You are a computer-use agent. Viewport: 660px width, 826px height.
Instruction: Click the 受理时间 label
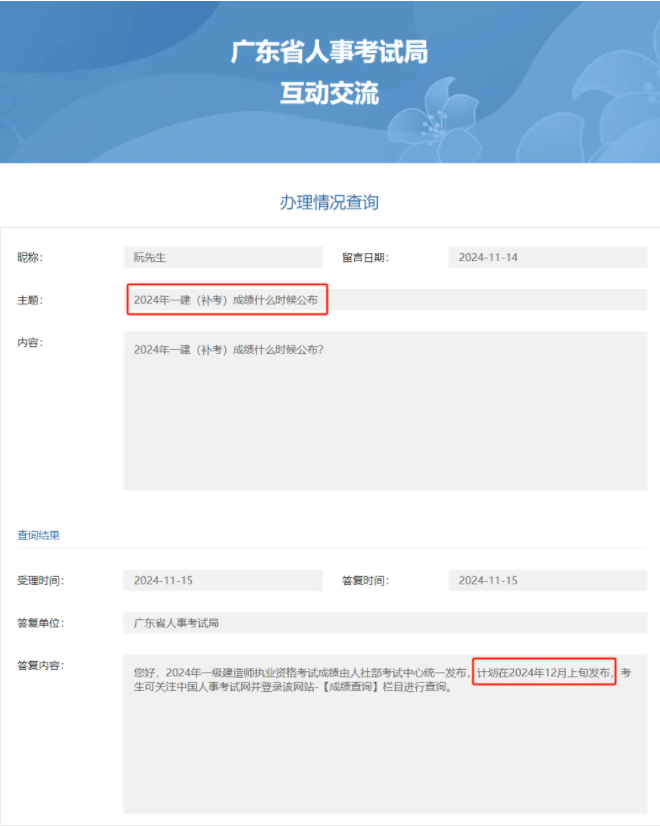click(41, 581)
